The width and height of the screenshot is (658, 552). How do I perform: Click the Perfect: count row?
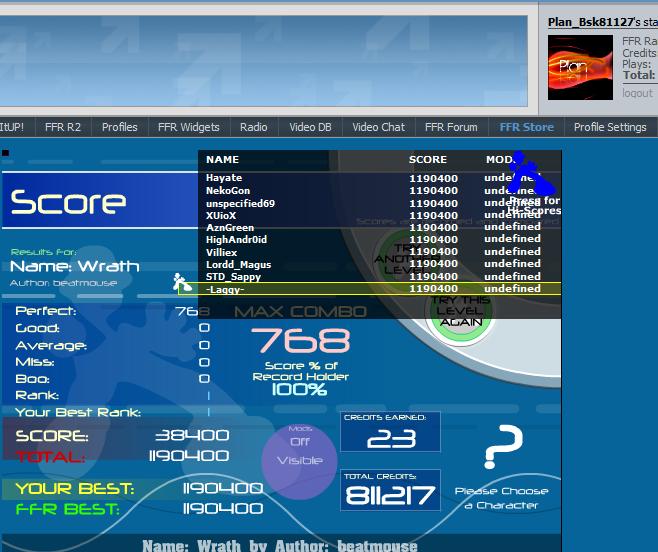(112, 311)
